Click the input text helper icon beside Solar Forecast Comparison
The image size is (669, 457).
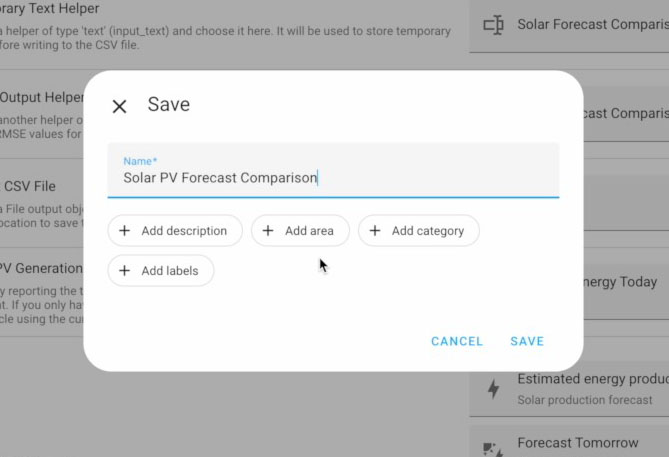pyautogui.click(x=493, y=25)
